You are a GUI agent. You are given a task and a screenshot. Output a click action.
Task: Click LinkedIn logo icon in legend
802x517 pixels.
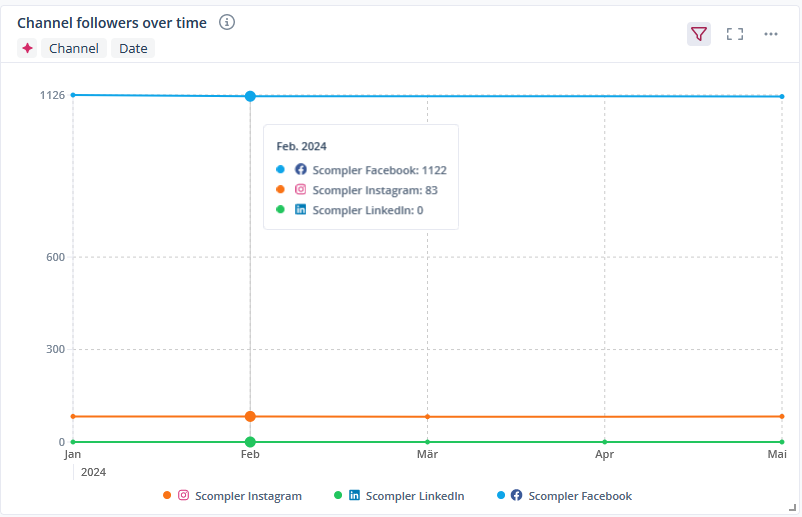click(x=354, y=495)
